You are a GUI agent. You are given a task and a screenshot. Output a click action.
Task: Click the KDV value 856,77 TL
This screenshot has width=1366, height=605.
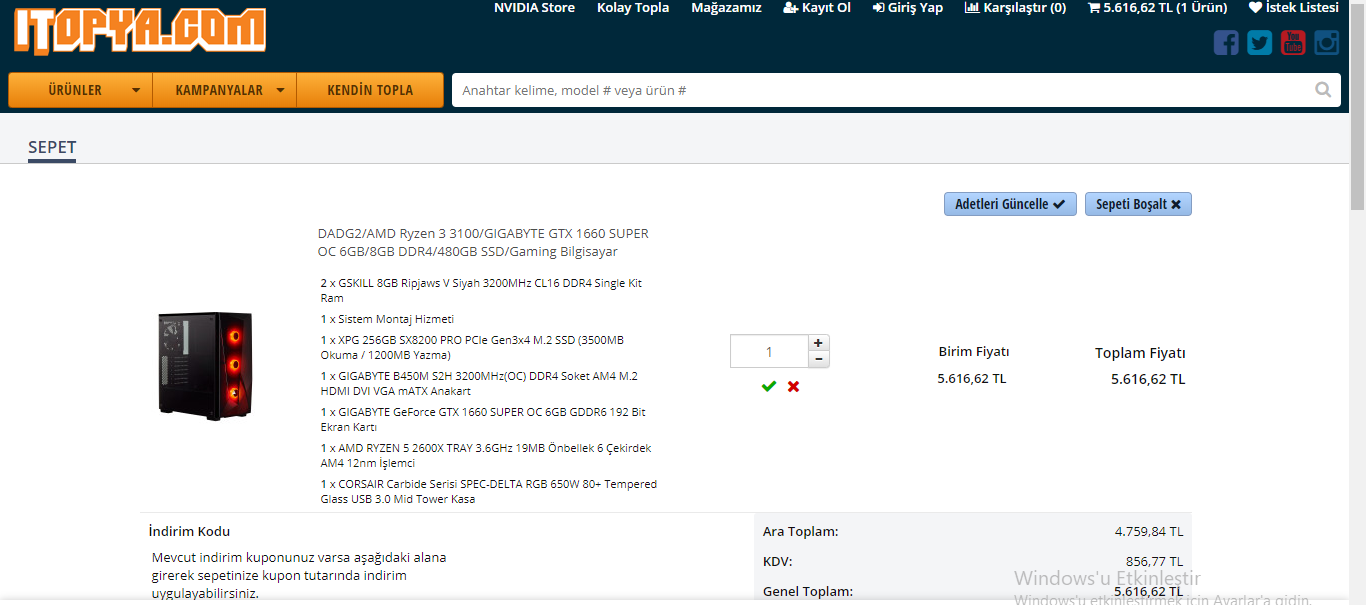[1154, 561]
